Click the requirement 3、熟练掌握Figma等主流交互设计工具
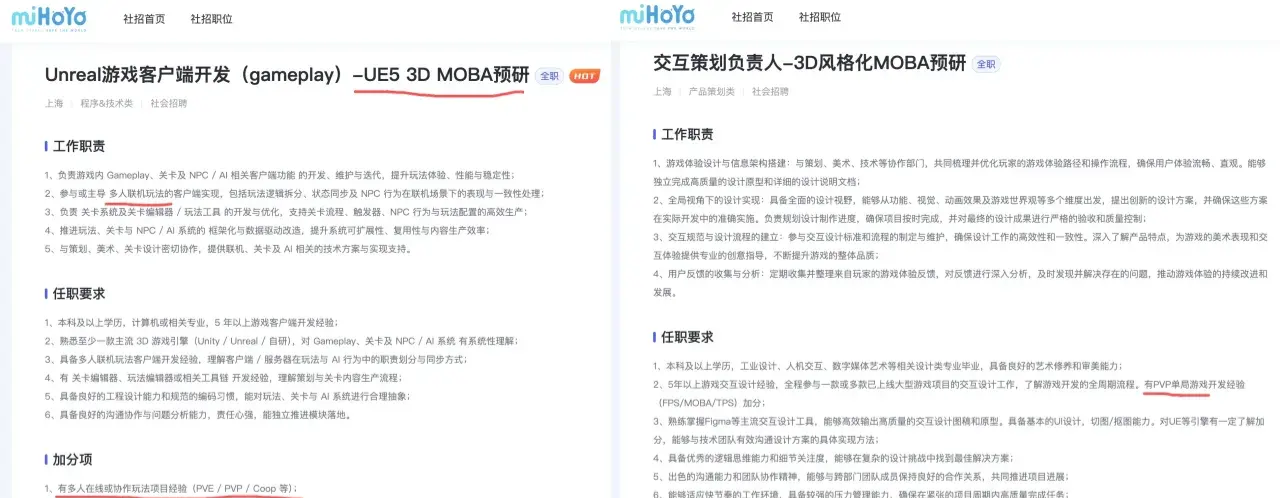The image size is (1280, 498). click(959, 430)
